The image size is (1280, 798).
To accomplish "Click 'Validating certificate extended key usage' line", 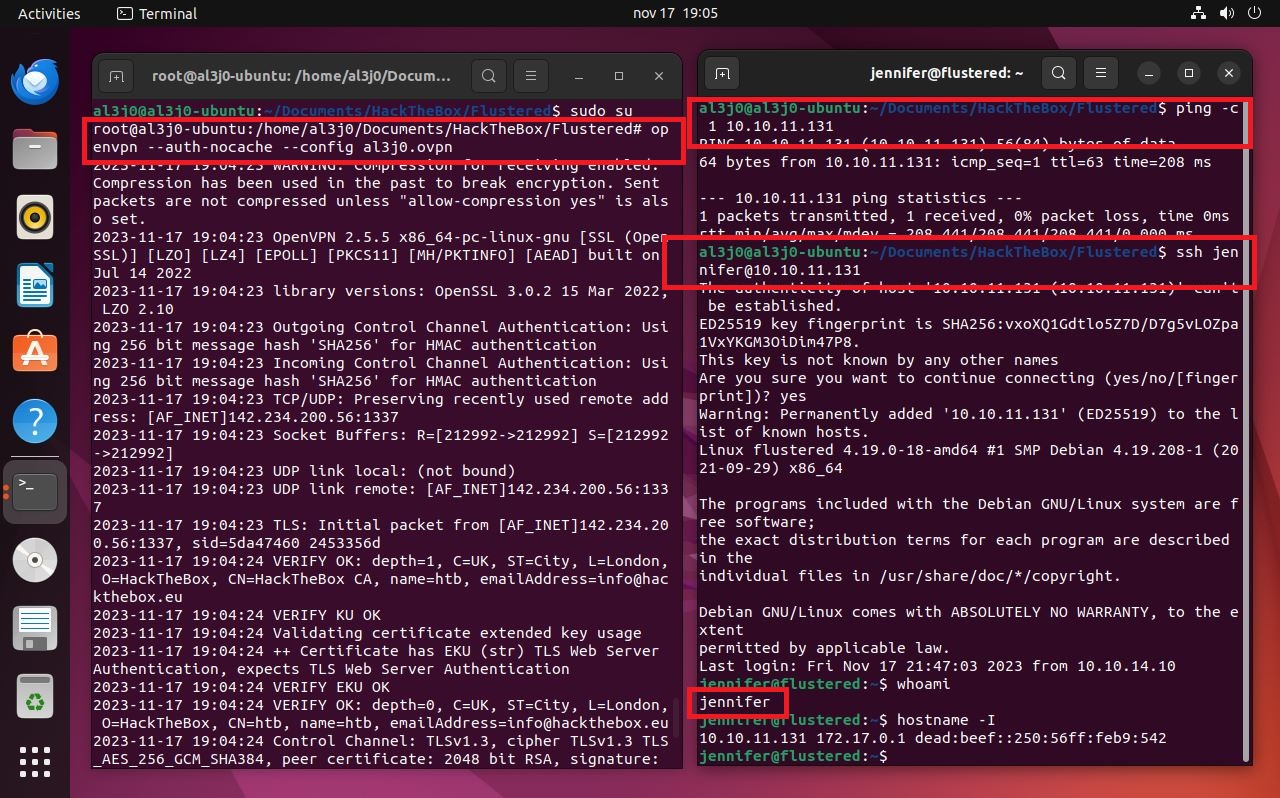I will tap(367, 633).
